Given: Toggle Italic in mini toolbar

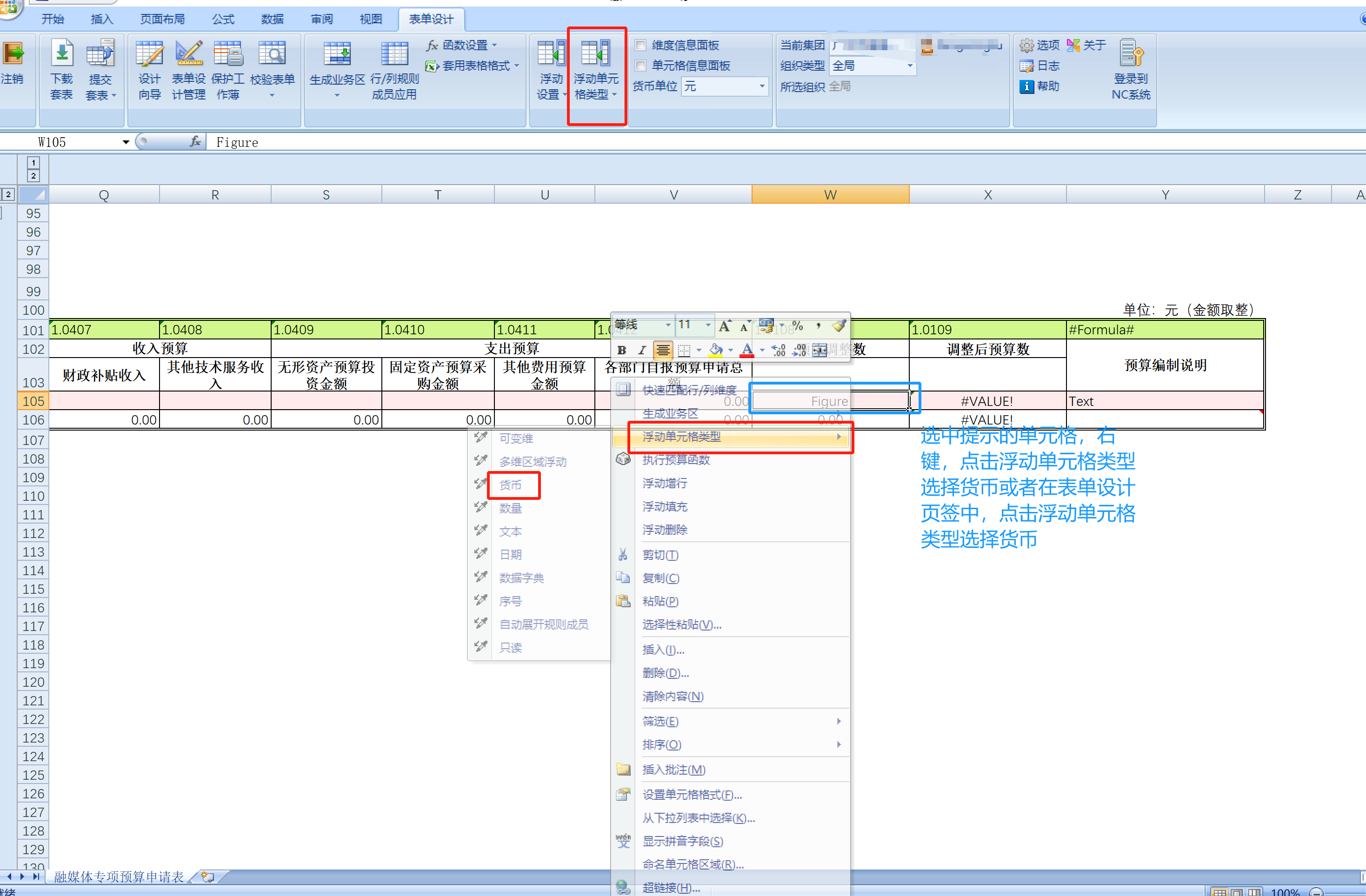Looking at the screenshot, I should [642, 350].
